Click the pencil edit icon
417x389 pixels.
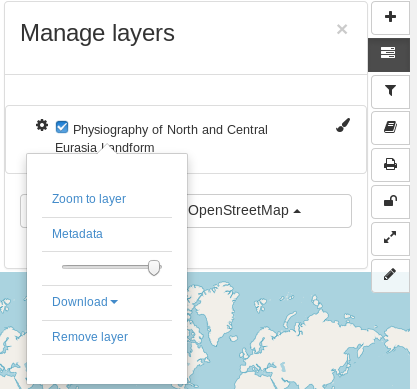coord(390,274)
